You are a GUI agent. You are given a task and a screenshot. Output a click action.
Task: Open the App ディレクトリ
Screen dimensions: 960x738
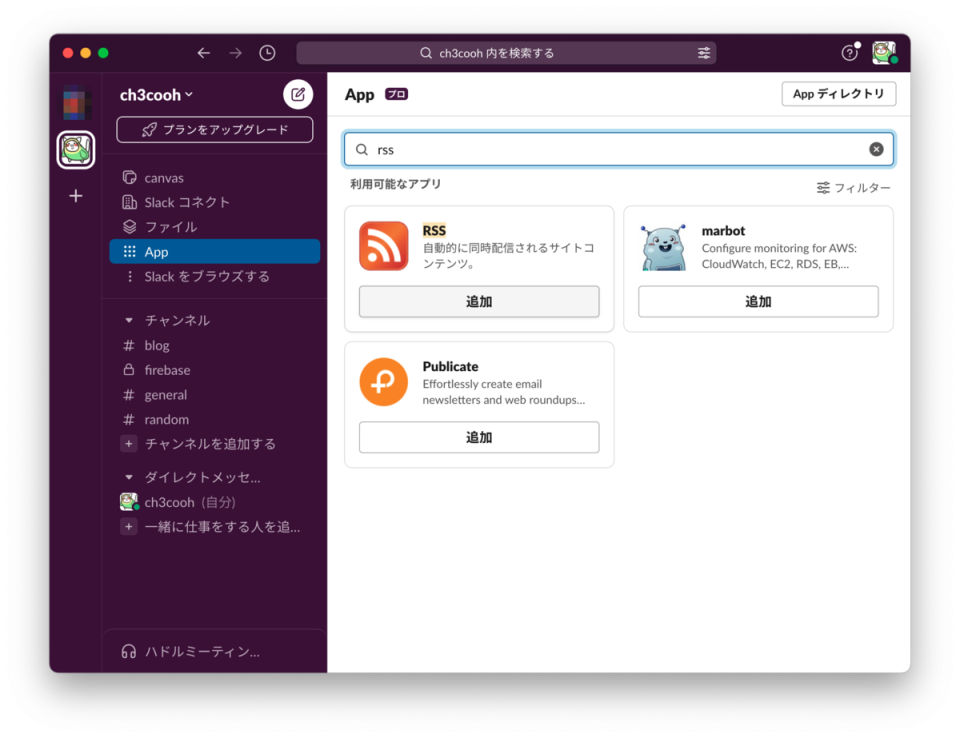(x=839, y=93)
